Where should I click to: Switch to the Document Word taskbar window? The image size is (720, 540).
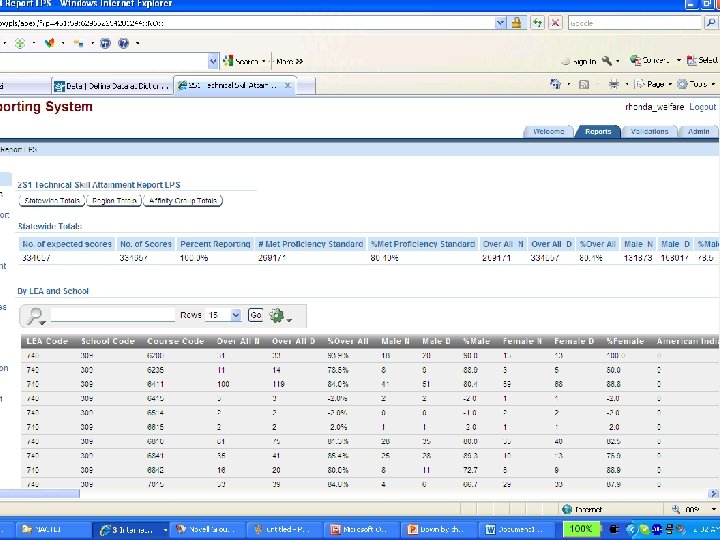pos(516,529)
